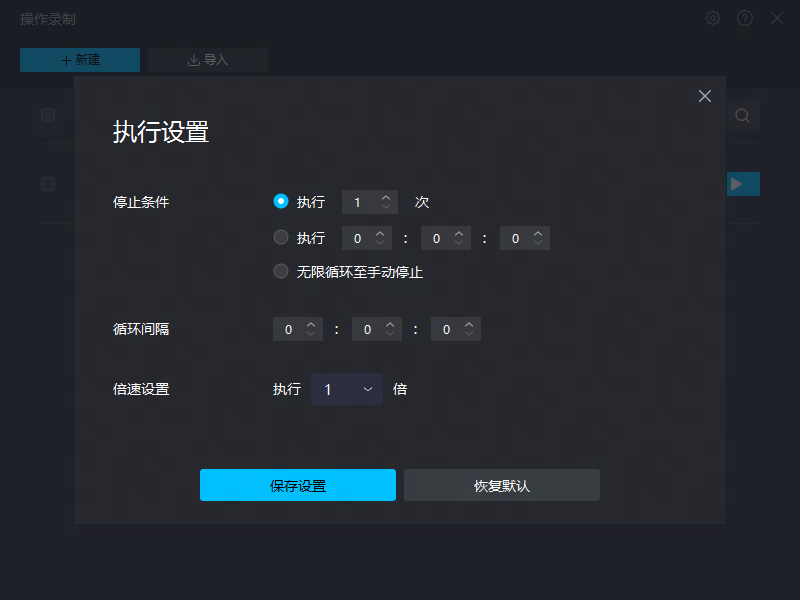This screenshot has width=800, height=600.
Task: Increase the stop-condition hours value
Action: pos(380,233)
